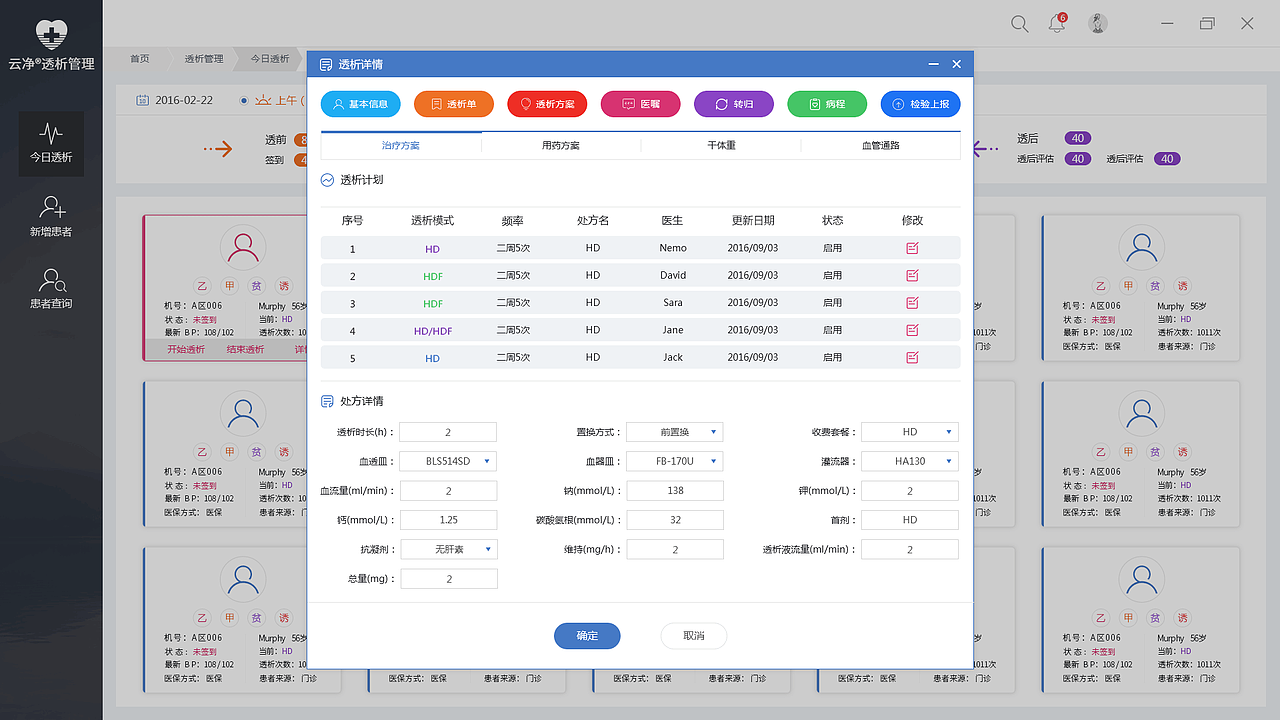The image size is (1280, 720).
Task: Switch to the 干体重 tab
Action: click(x=720, y=145)
